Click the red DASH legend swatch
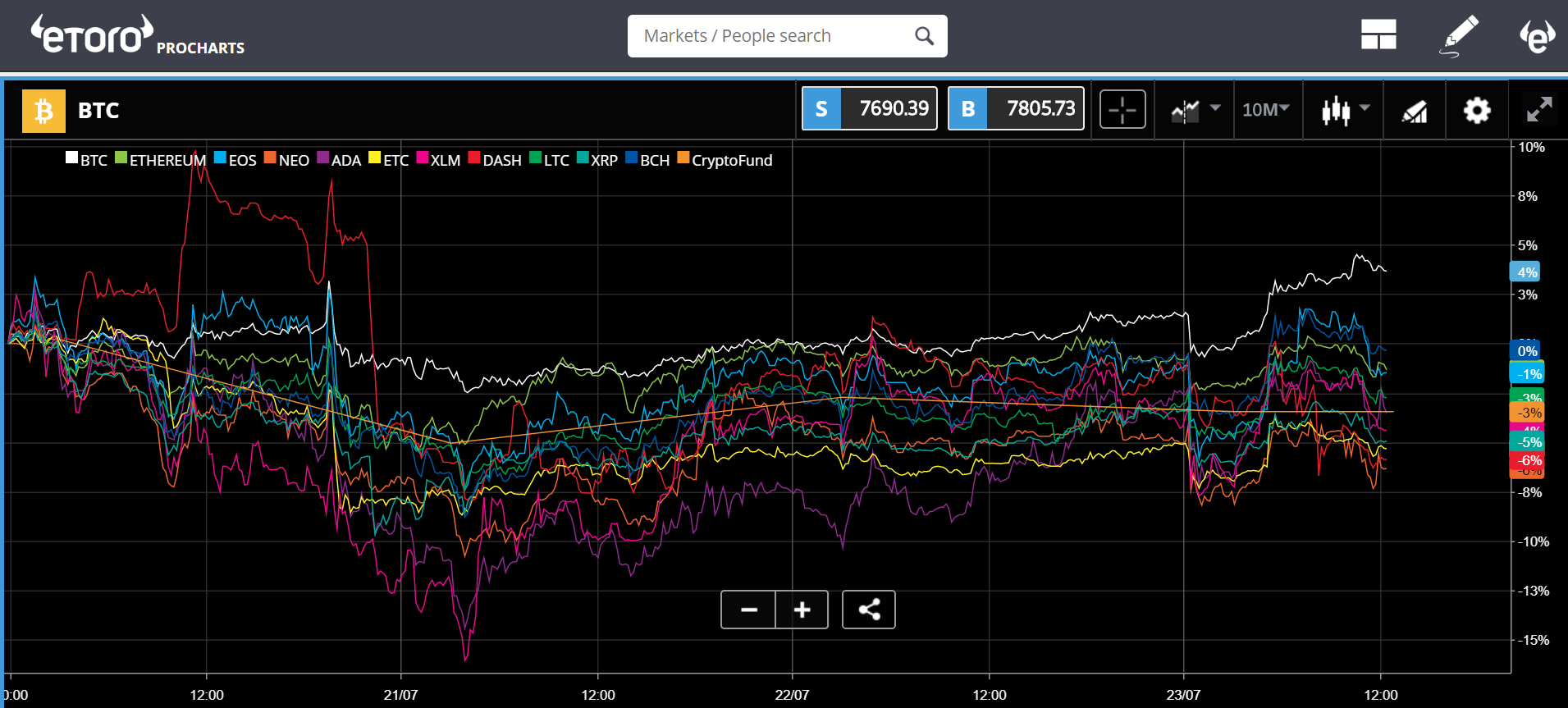 pyautogui.click(x=473, y=158)
